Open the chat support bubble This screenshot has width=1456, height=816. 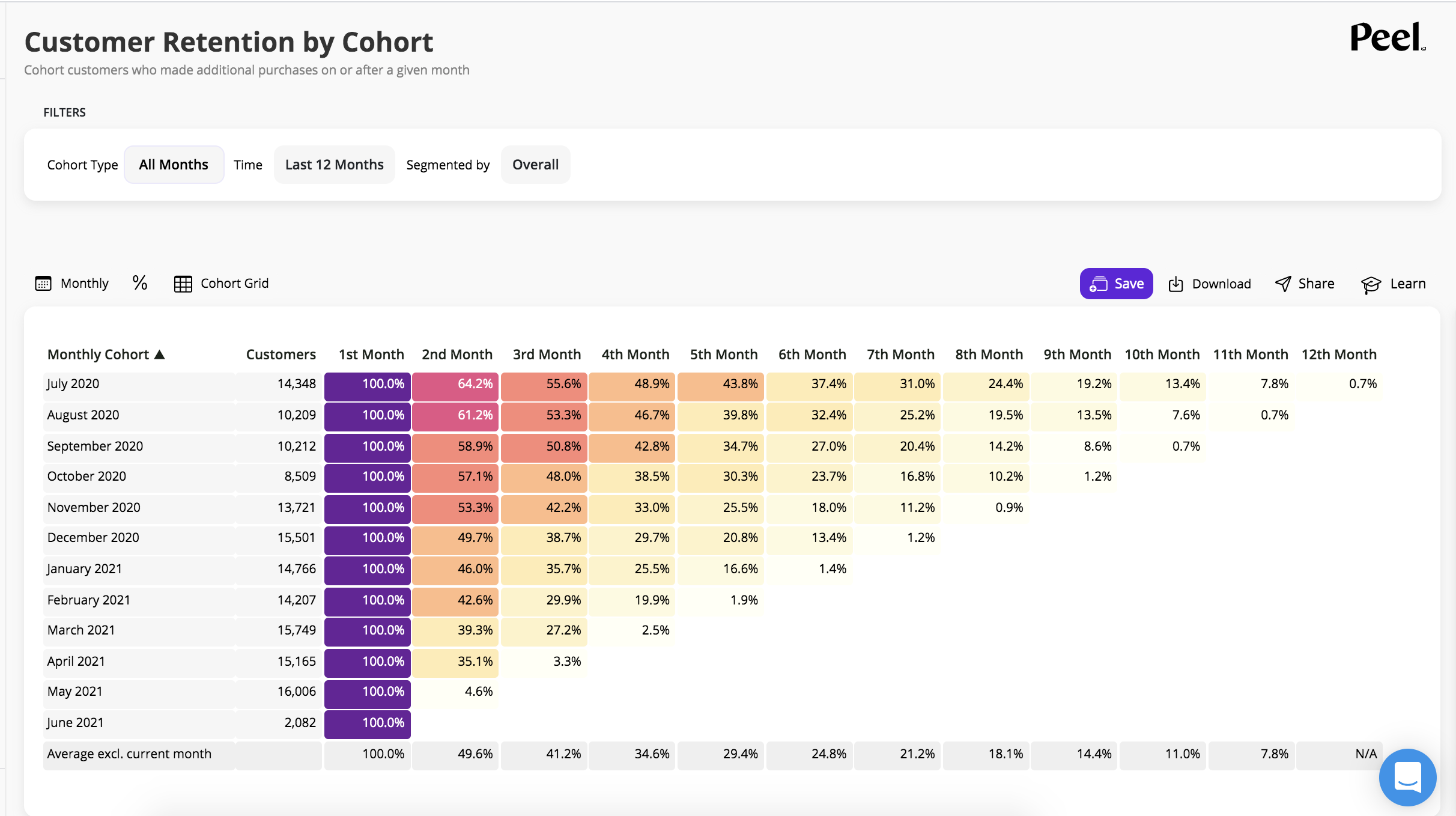[x=1407, y=777]
